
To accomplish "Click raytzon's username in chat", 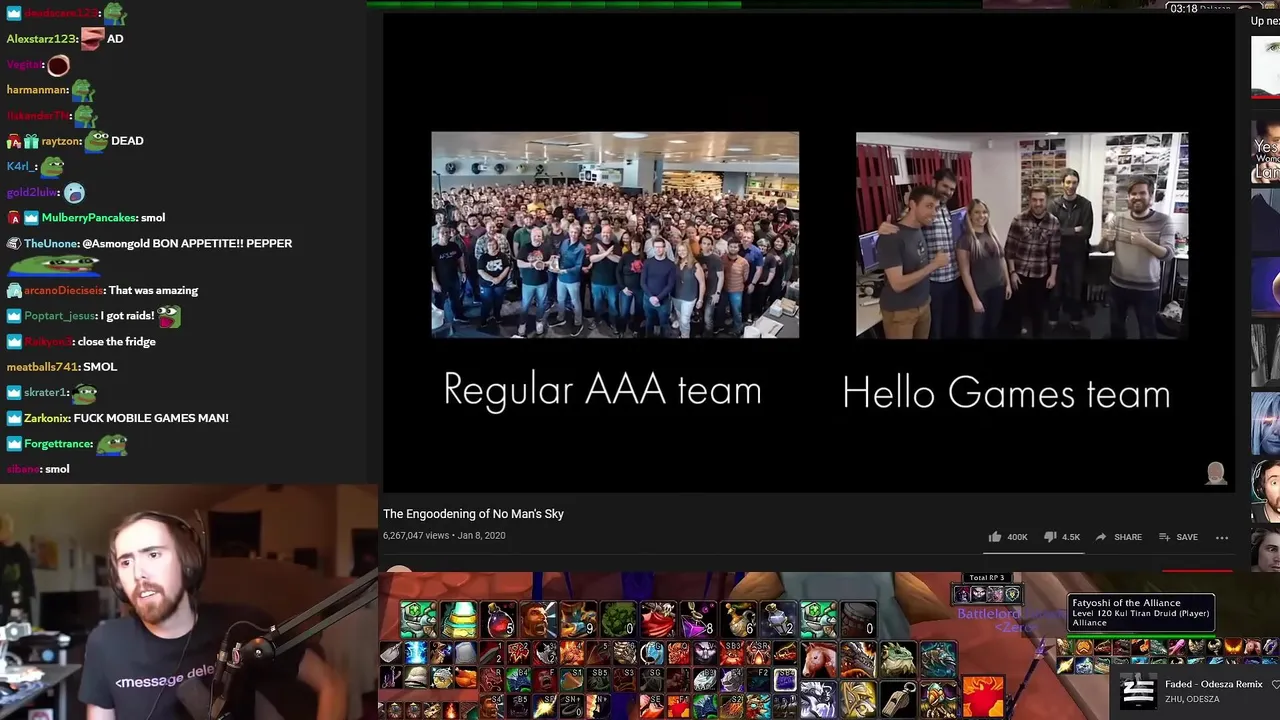I will coord(60,142).
